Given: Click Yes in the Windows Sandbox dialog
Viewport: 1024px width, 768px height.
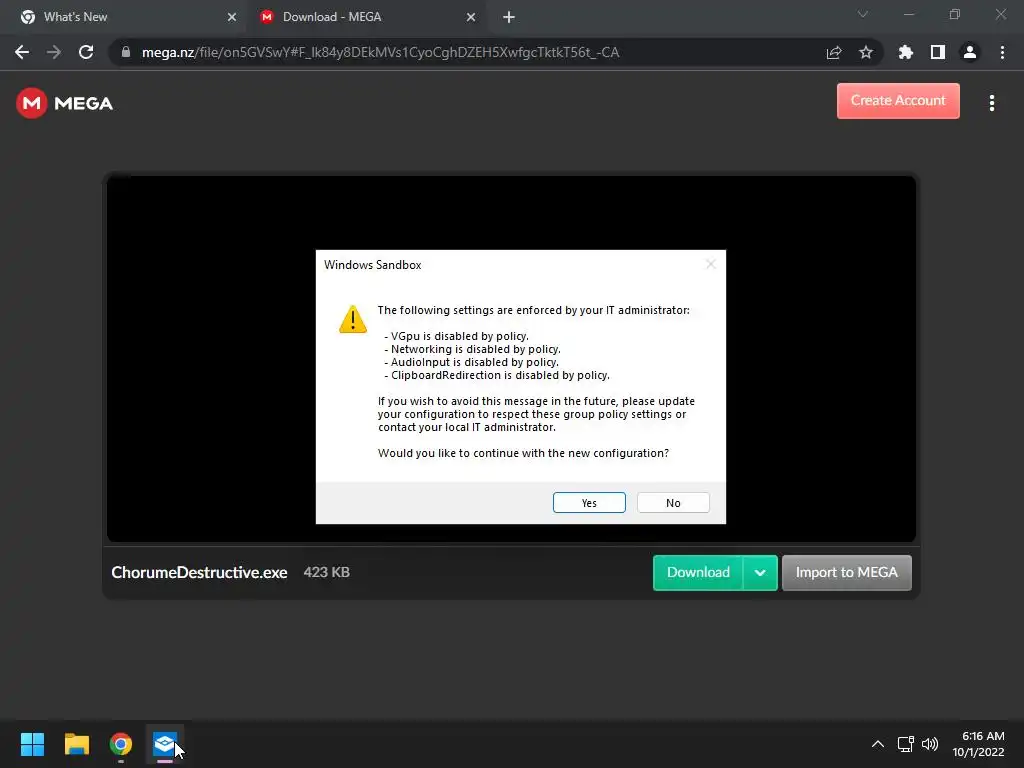Looking at the screenshot, I should 589,503.
